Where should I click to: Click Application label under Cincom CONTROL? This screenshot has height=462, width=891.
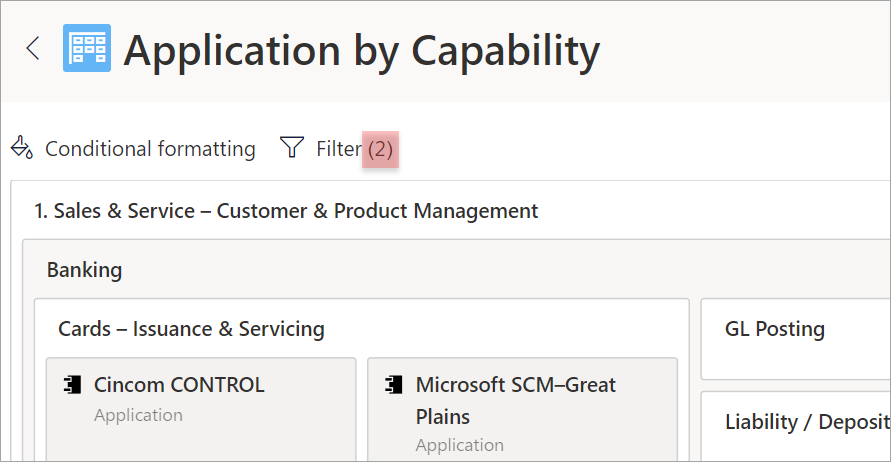[138, 415]
